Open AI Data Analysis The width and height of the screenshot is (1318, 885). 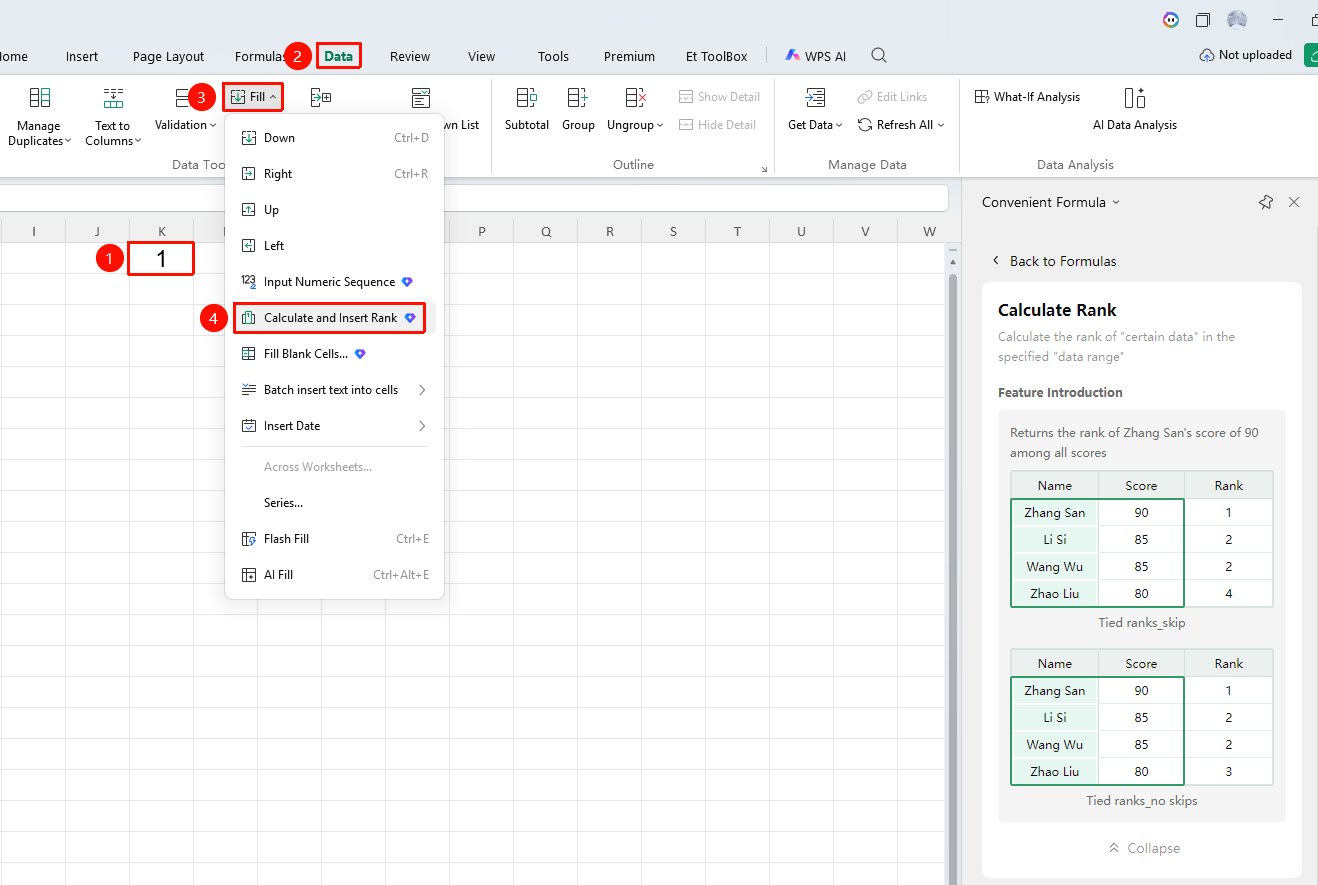coord(1135,108)
